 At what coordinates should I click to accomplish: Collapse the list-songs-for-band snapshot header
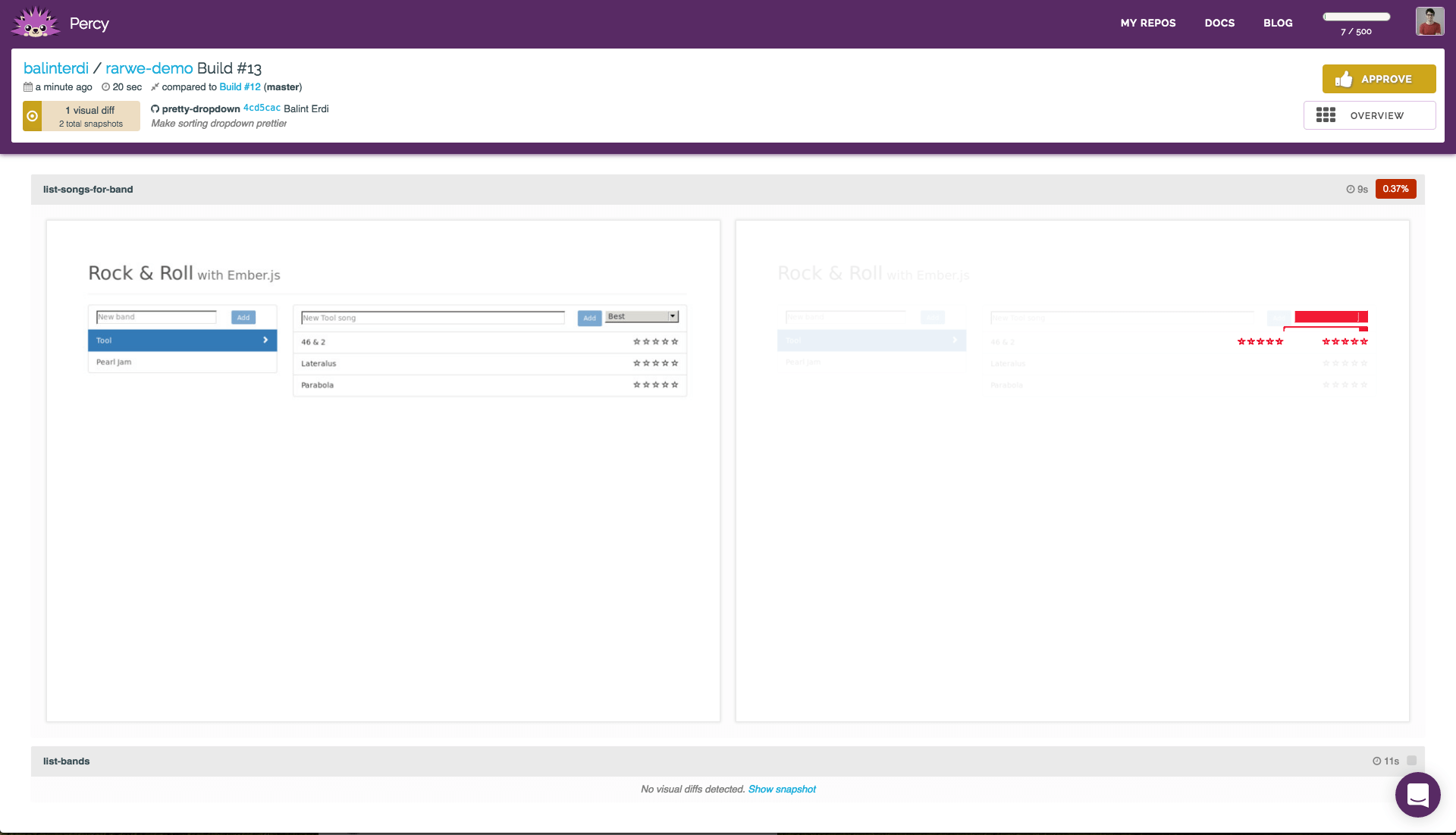coord(88,190)
